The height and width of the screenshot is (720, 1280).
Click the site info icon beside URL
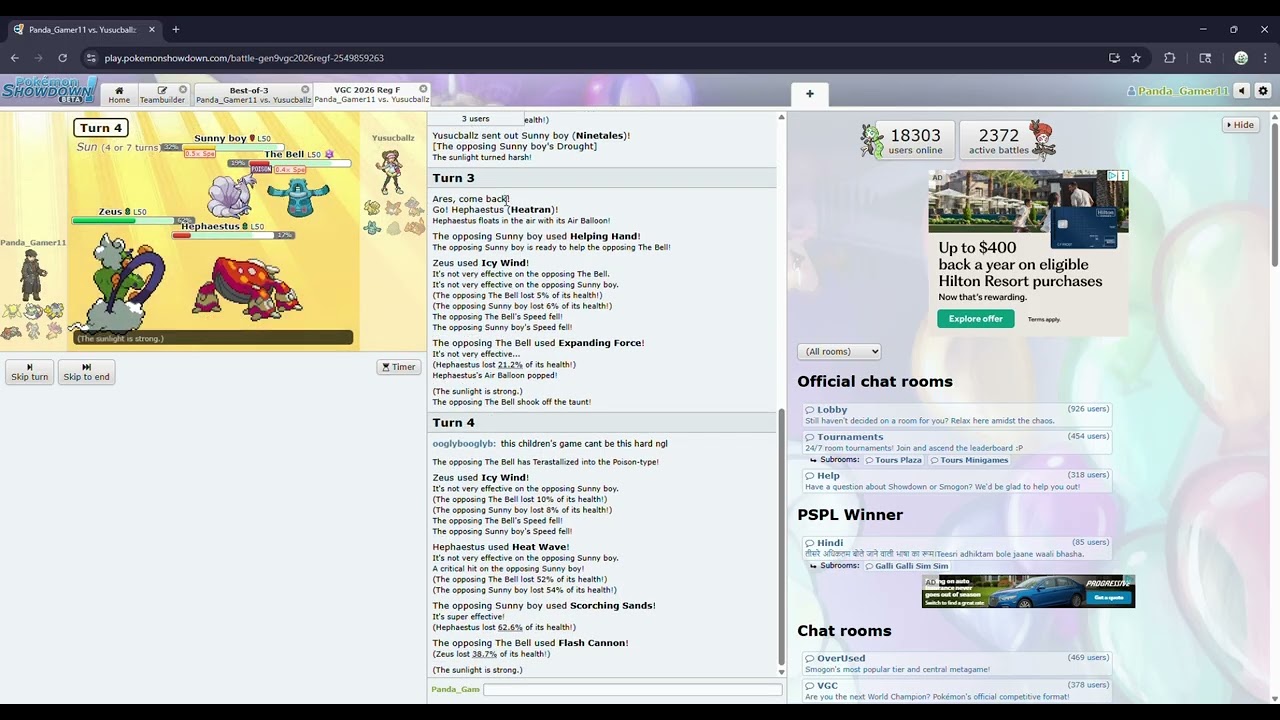point(90,58)
